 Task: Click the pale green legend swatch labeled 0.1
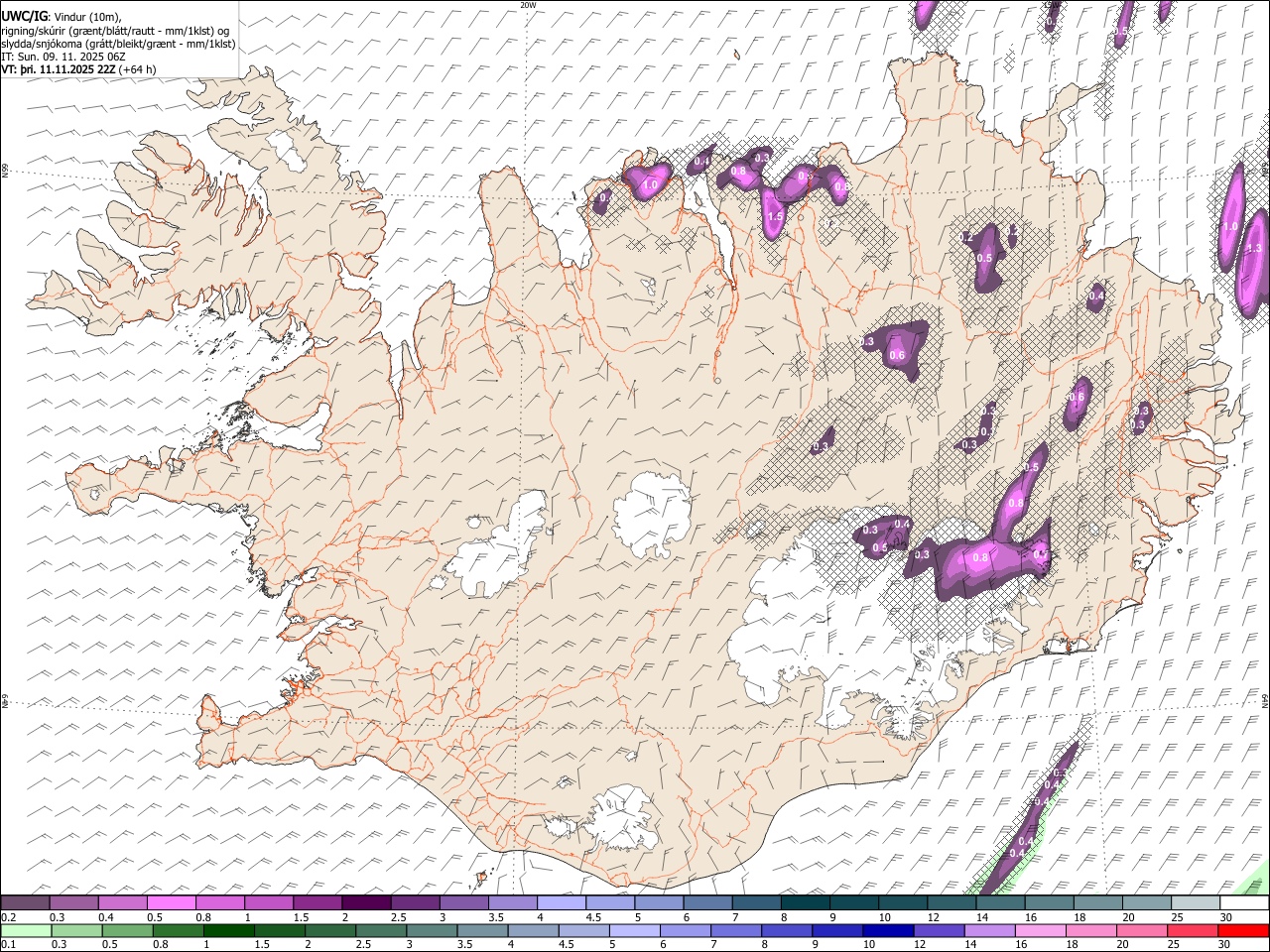click(25, 931)
